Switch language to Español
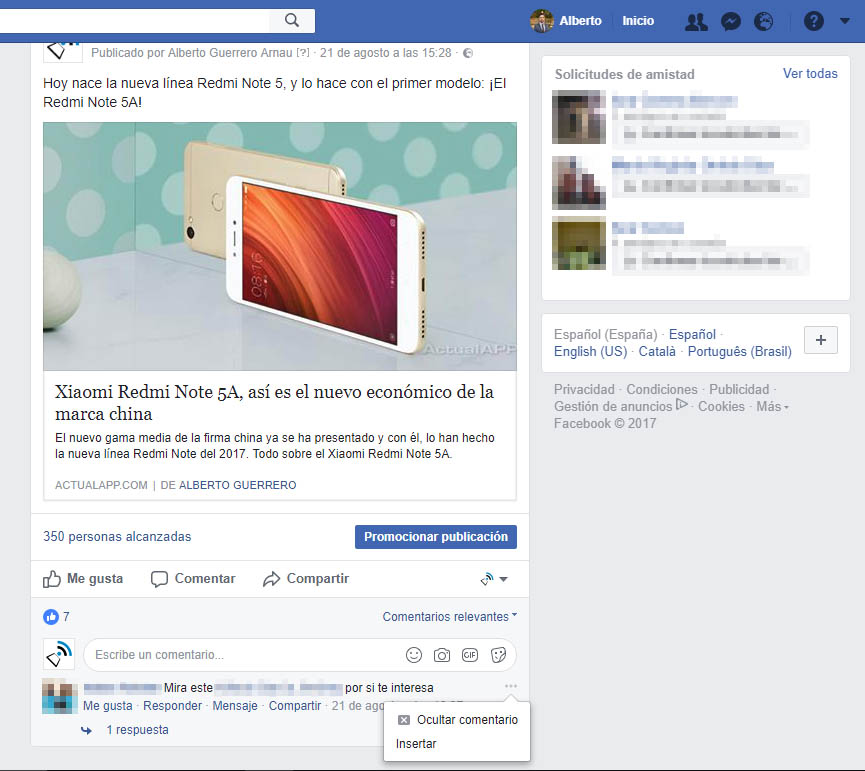Image resolution: width=865 pixels, height=771 pixels. [x=692, y=334]
